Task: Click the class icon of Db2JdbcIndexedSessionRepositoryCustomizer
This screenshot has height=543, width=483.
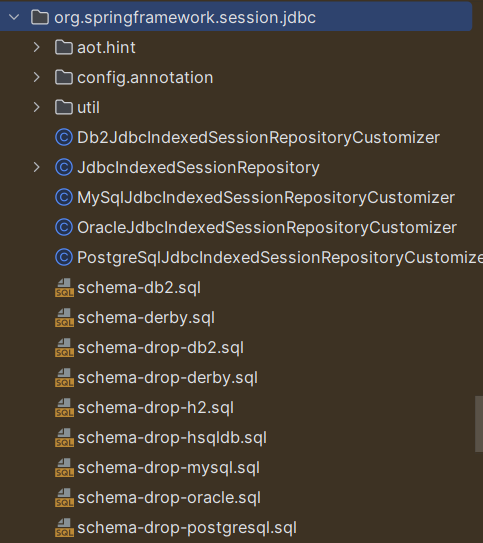Action: (x=64, y=137)
